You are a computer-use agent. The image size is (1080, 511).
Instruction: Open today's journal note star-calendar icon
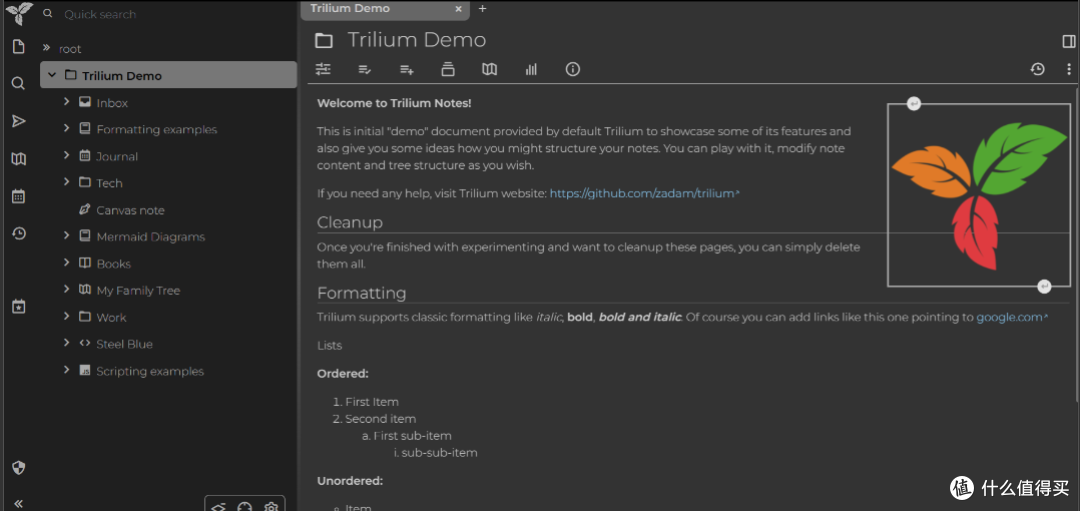coord(19,306)
